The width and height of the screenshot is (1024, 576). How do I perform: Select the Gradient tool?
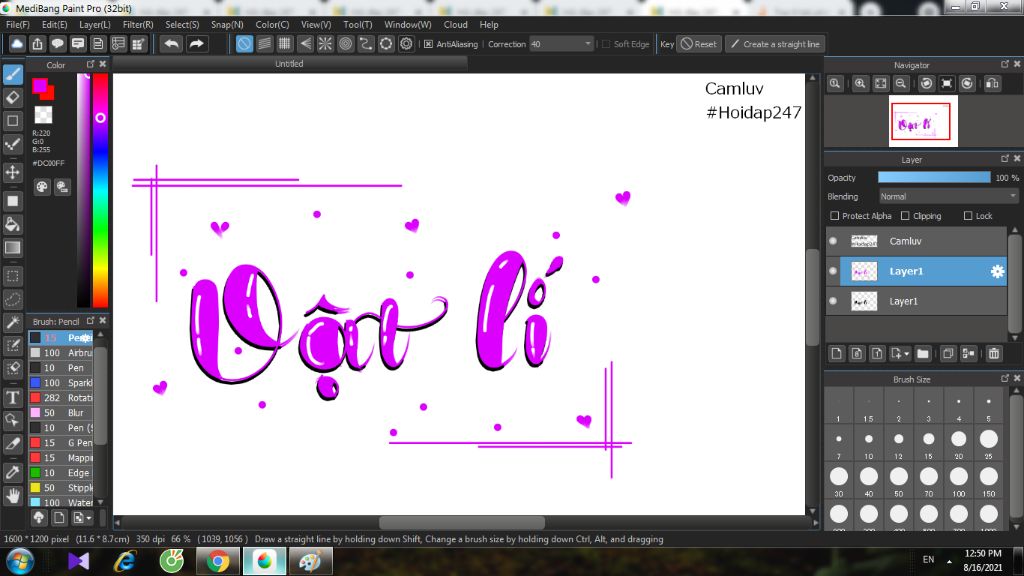[x=13, y=248]
